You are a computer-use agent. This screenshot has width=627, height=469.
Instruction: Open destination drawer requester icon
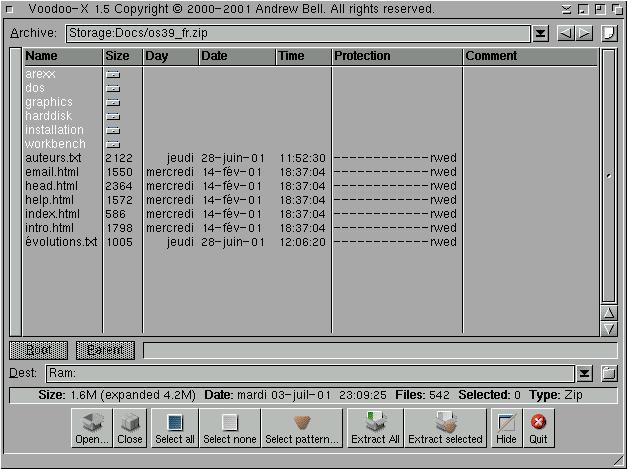[x=609, y=374]
